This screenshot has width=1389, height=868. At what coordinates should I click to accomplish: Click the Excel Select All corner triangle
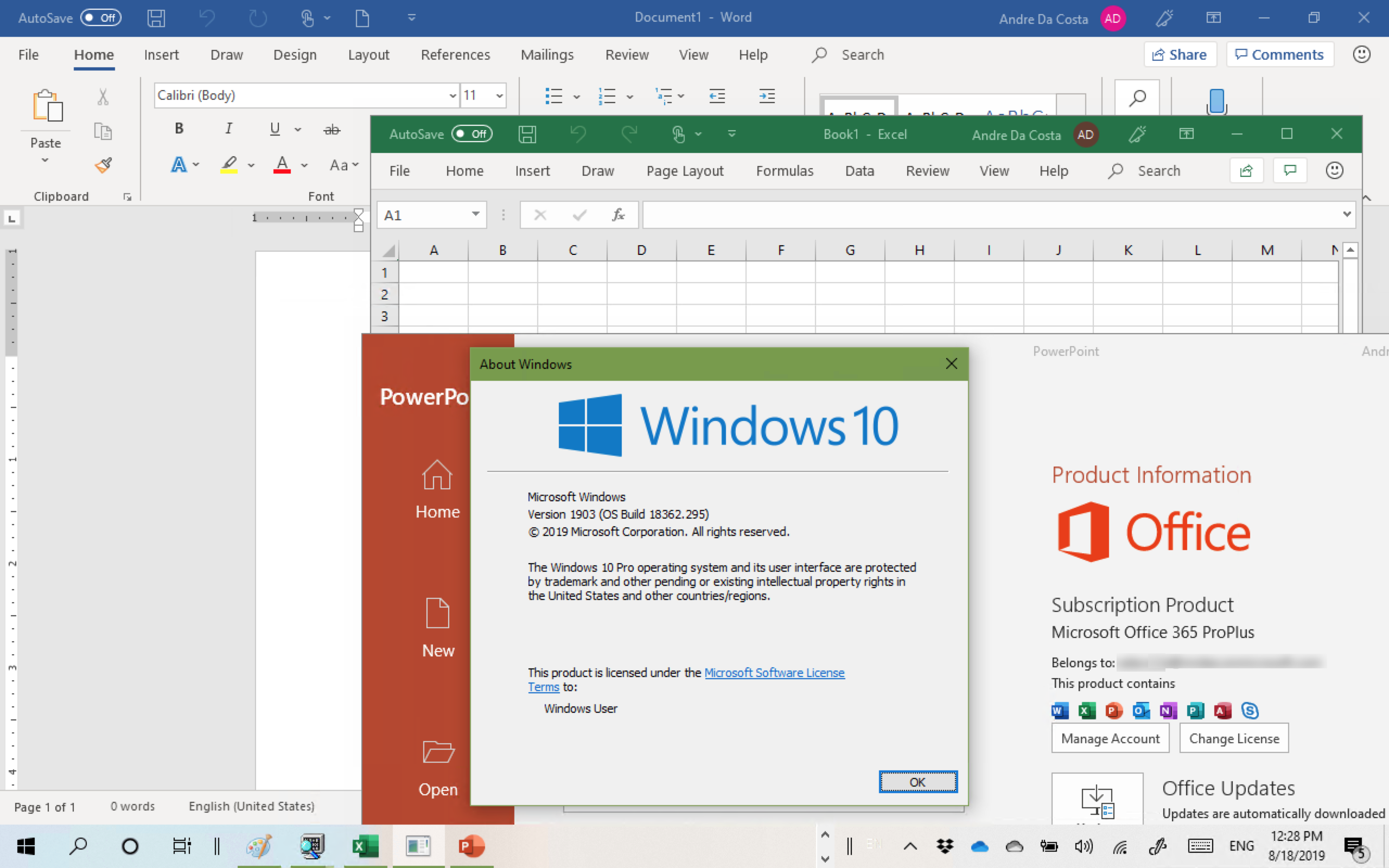coord(388,250)
